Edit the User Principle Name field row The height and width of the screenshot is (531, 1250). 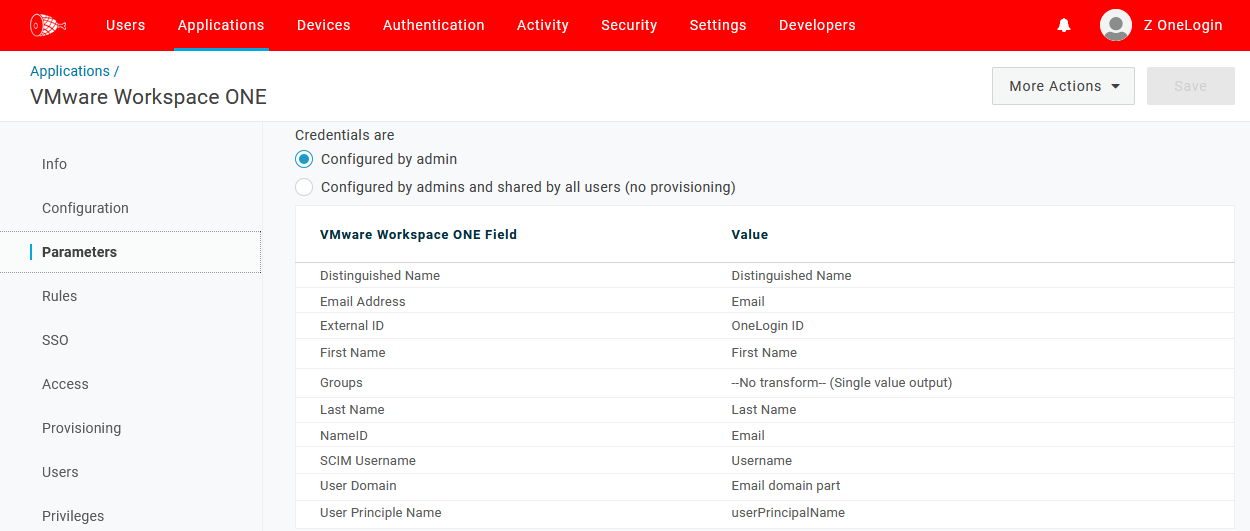[380, 513]
